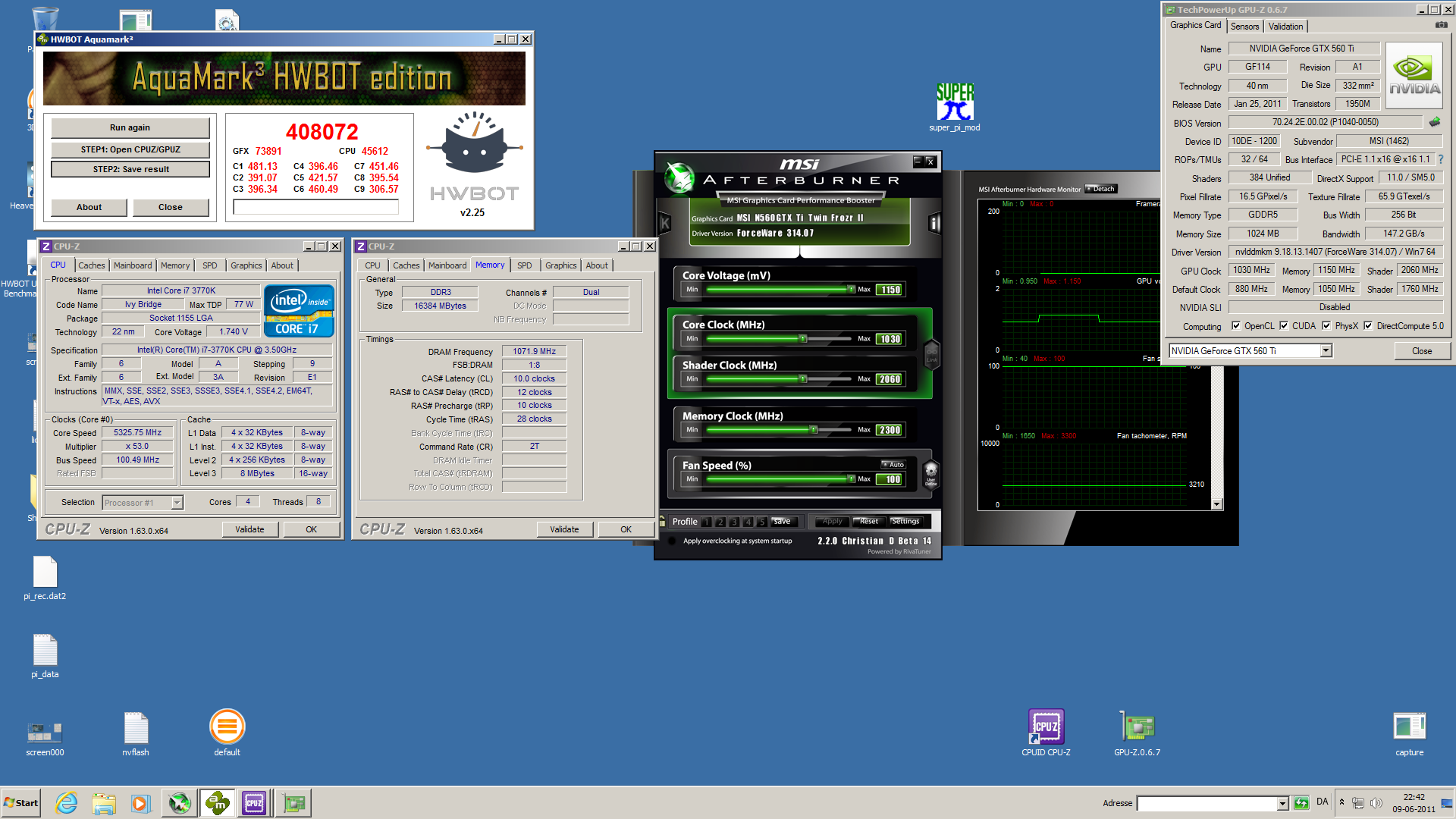Select Afterburner profile slot 1

(707, 522)
